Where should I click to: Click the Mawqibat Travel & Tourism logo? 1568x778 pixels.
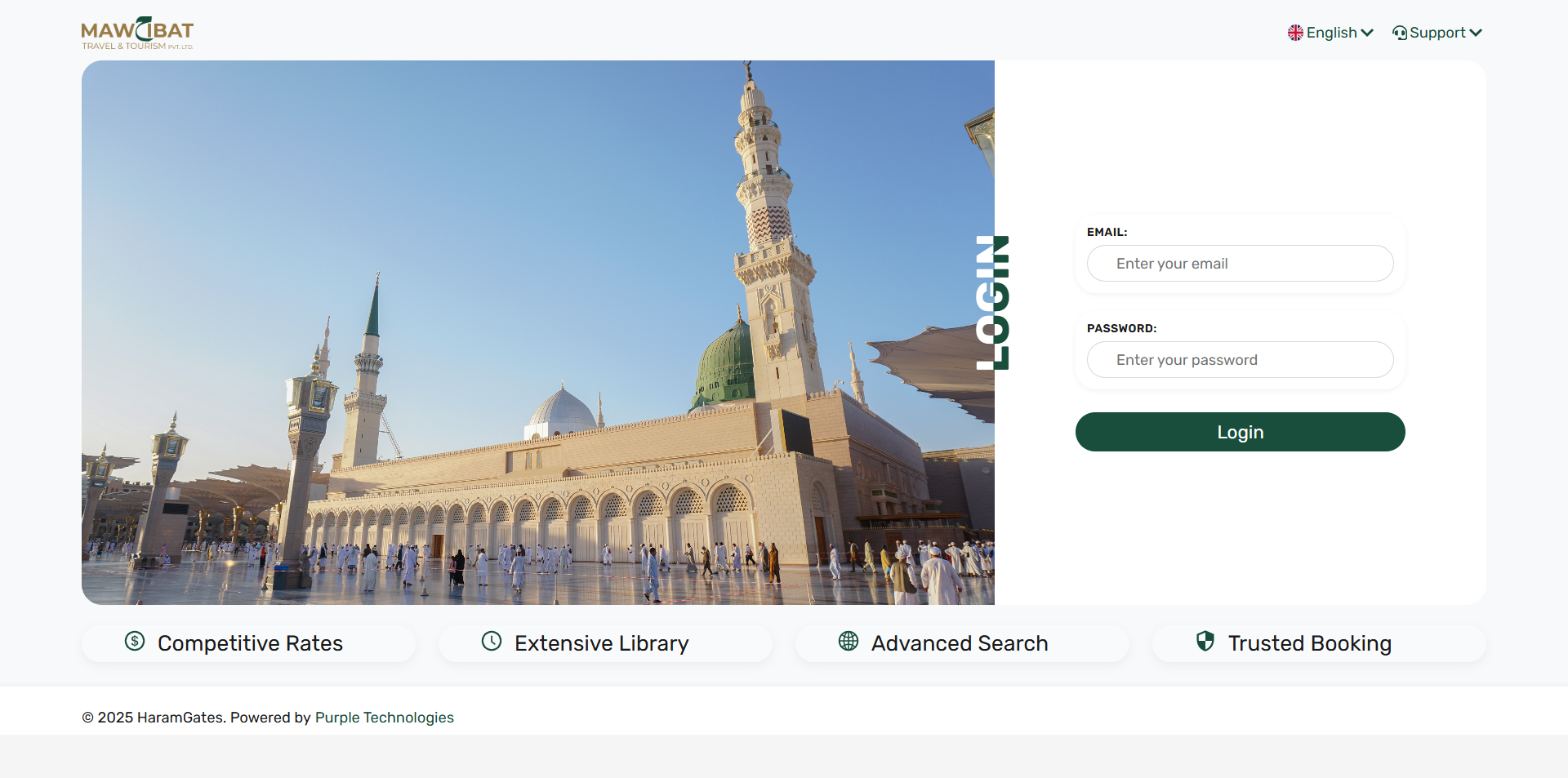click(x=137, y=33)
